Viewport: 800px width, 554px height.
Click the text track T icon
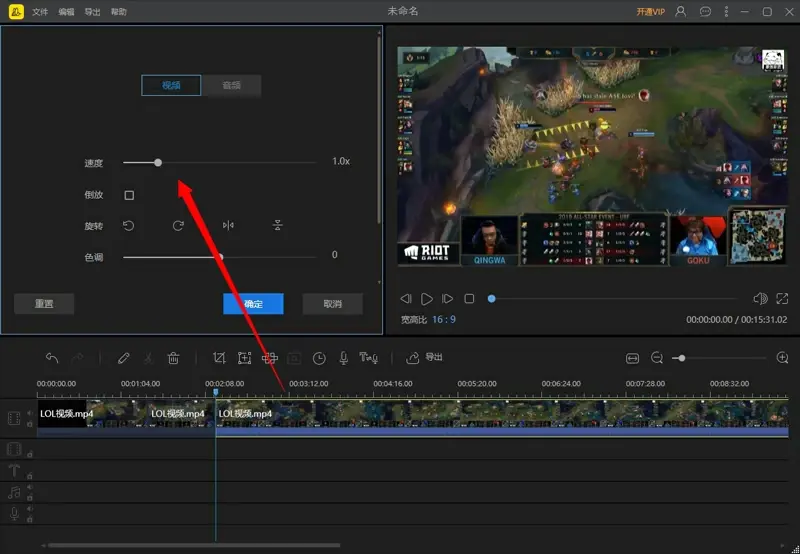[14, 470]
